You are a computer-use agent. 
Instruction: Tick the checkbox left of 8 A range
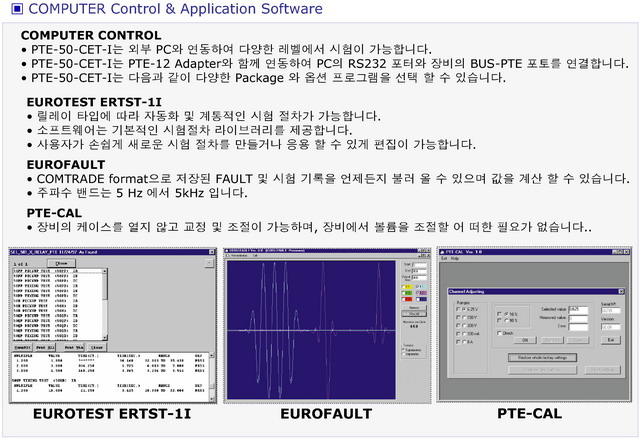[458, 342]
